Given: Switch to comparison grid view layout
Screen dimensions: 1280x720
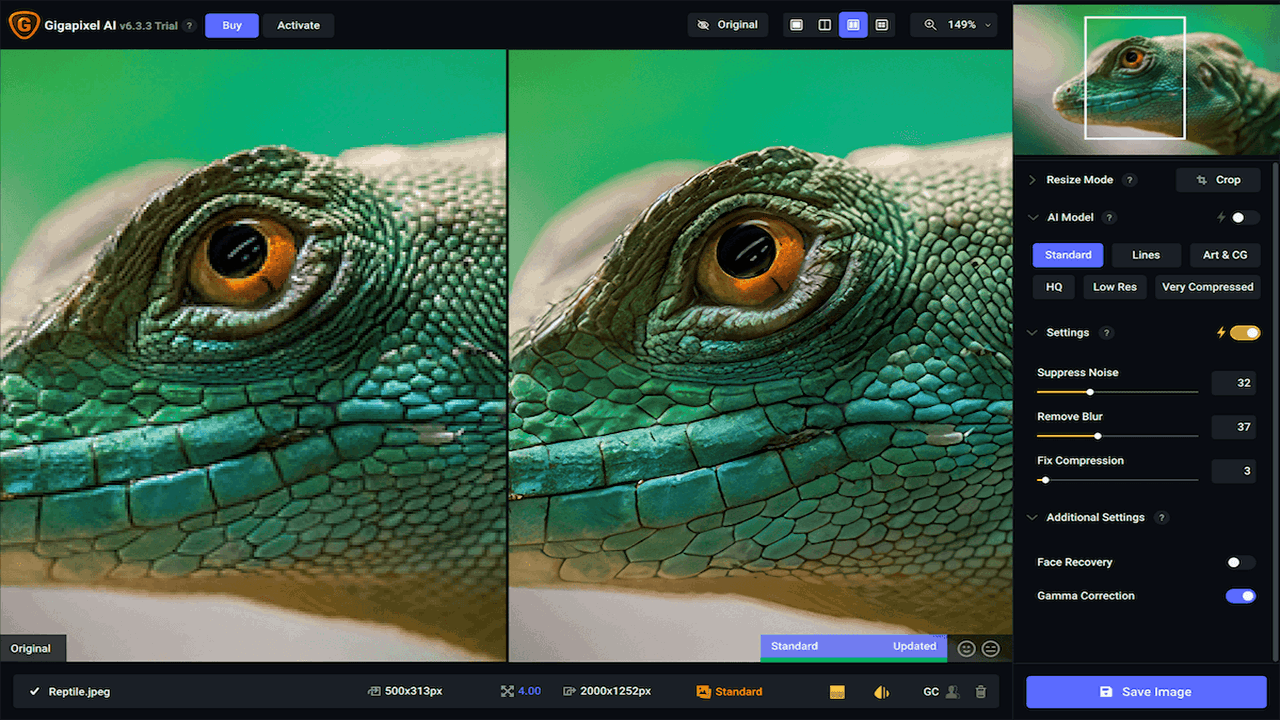Looking at the screenshot, I should coord(882,25).
